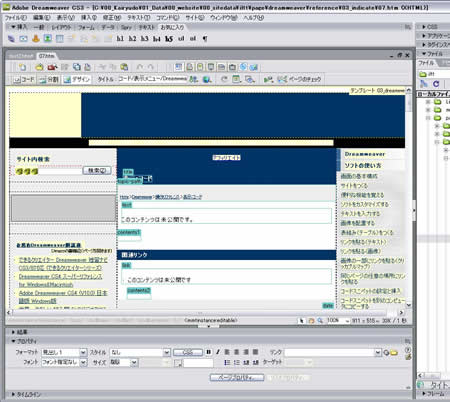450x402 pixels.
Task: Click the CSS button in Properties
Action: (x=188, y=352)
